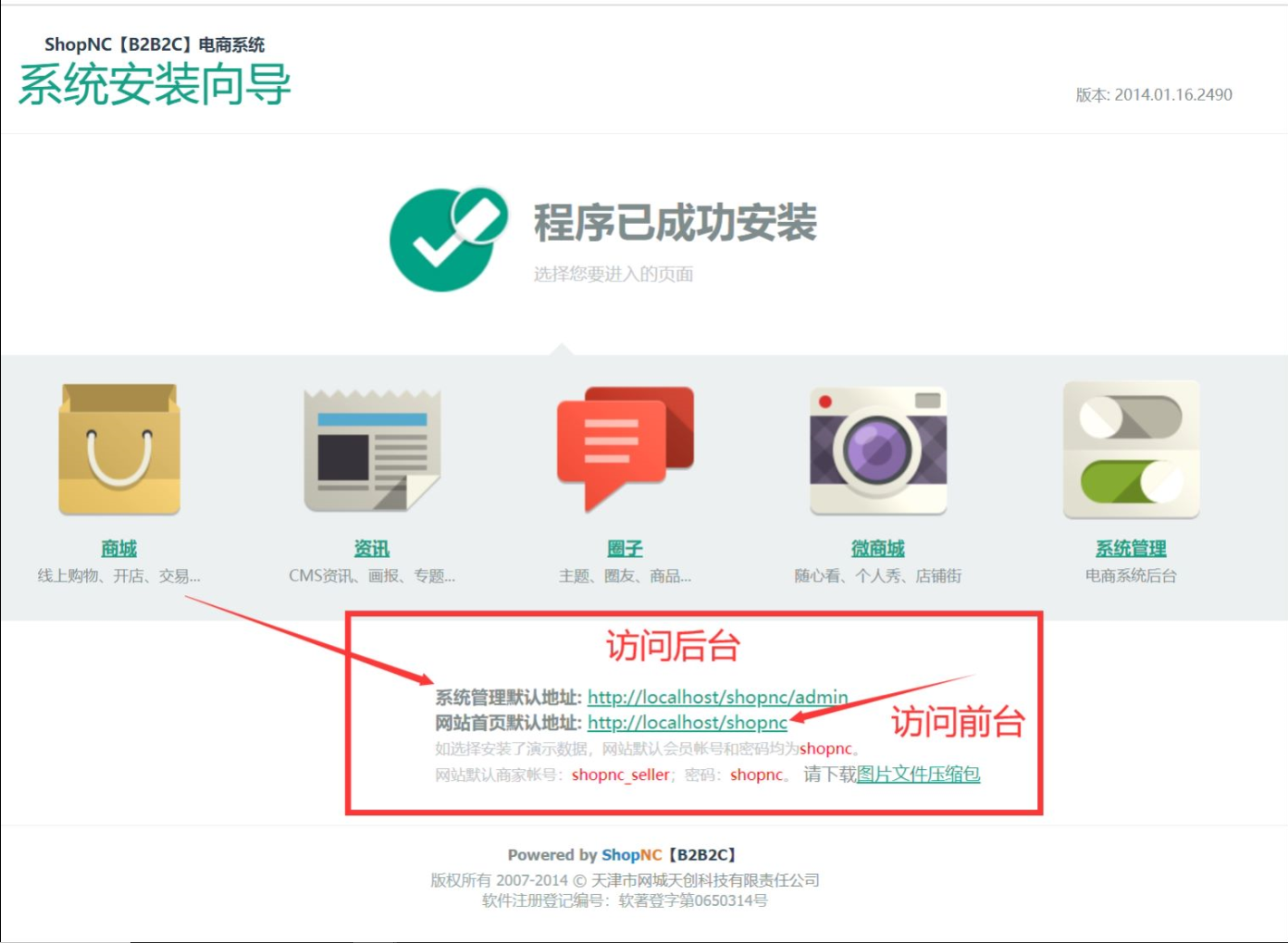The image size is (1288, 943).
Task: Click the ShopNC【B2B2C】电商系统 title
Action: click(155, 44)
